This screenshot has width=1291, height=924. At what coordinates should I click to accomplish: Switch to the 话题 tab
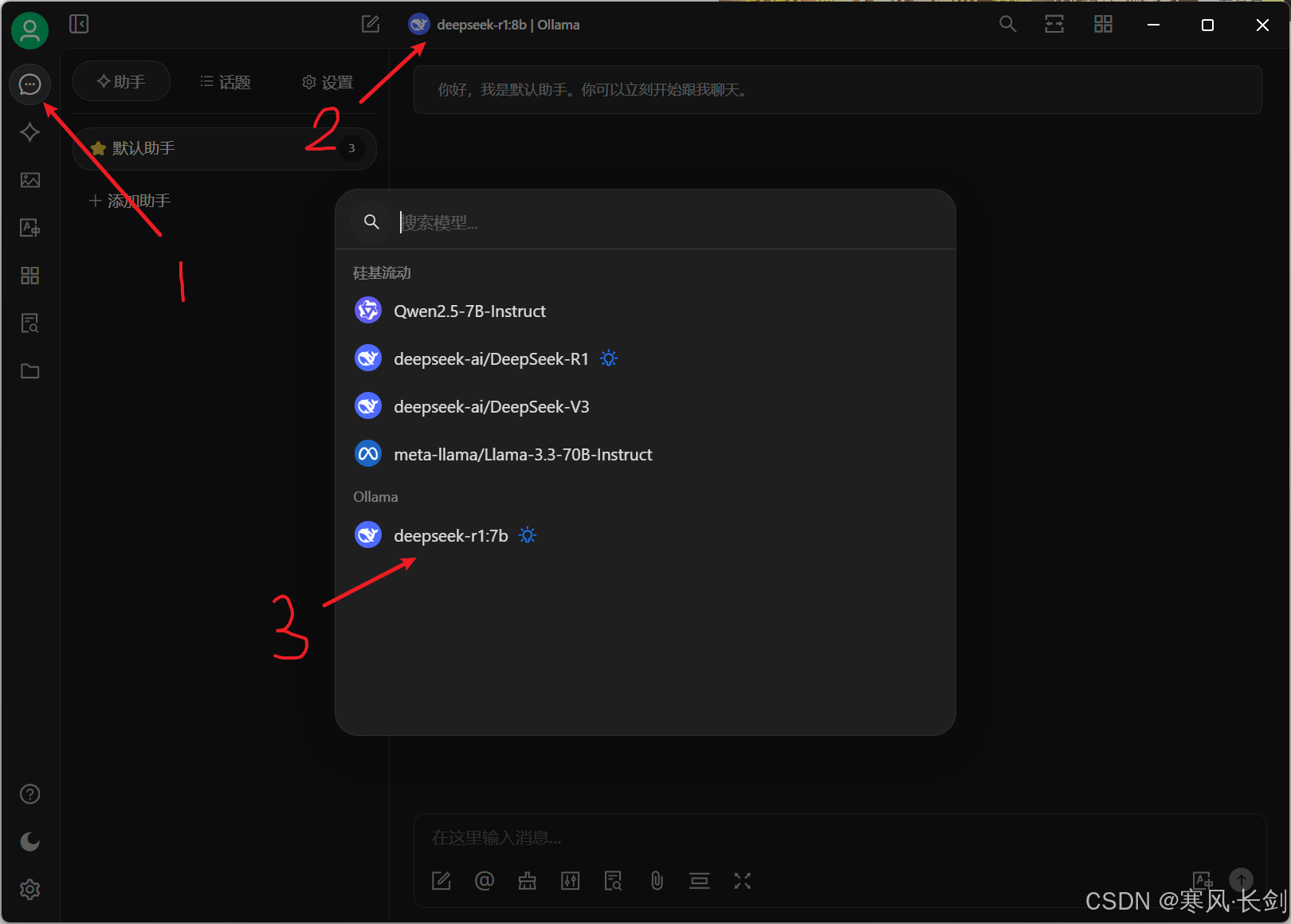coord(225,81)
